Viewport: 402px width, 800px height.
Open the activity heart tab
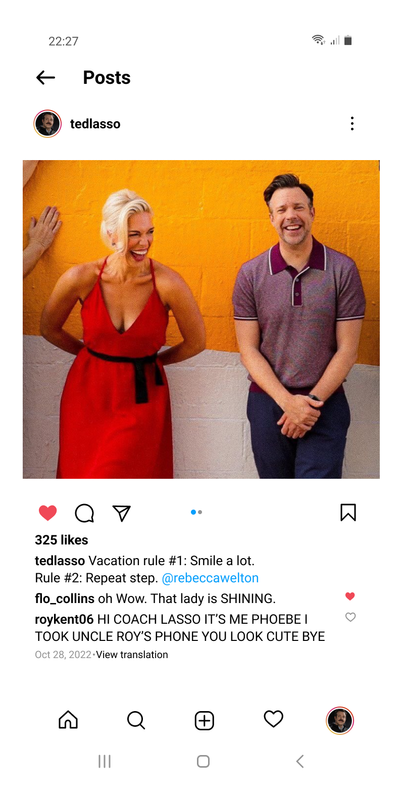(x=273, y=719)
